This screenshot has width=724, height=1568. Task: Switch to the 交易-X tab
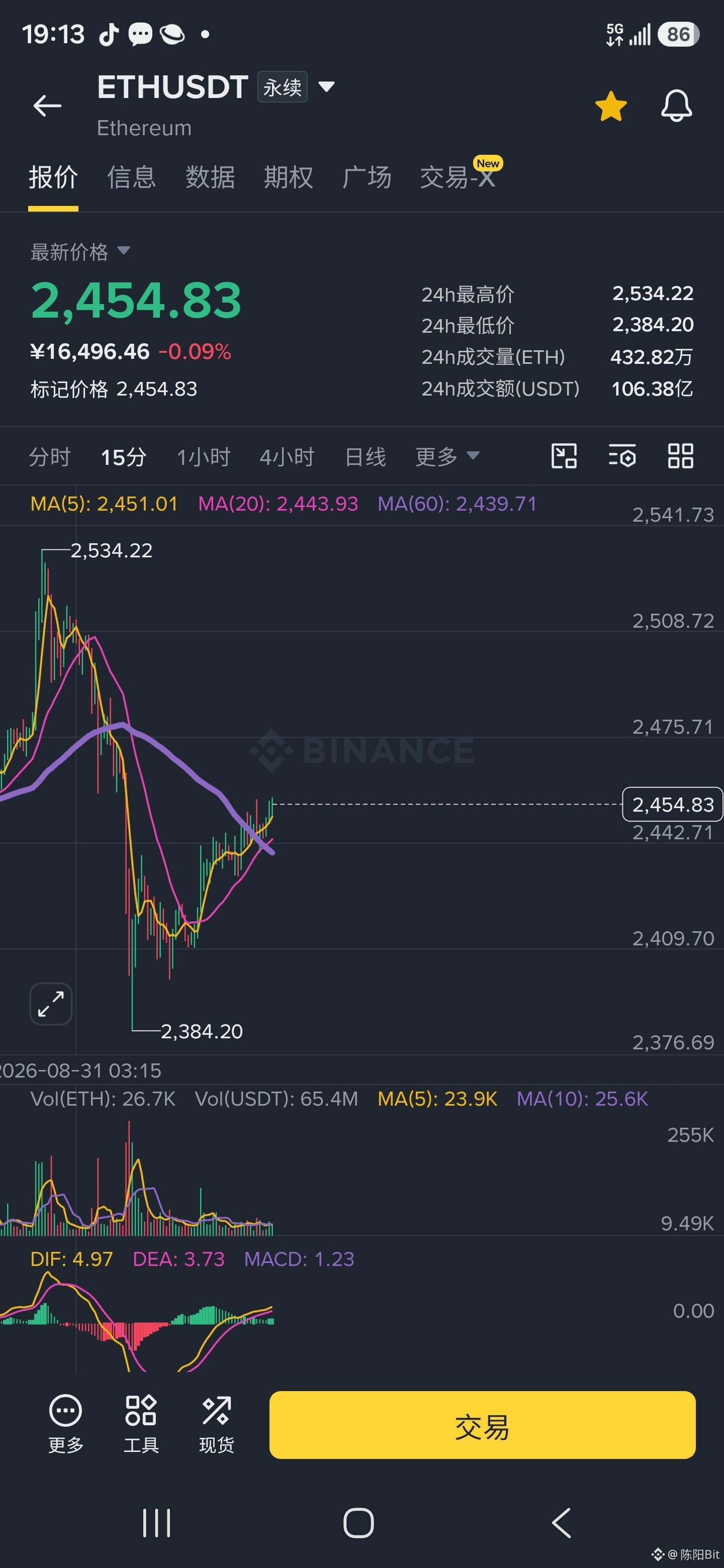pyautogui.click(x=458, y=177)
